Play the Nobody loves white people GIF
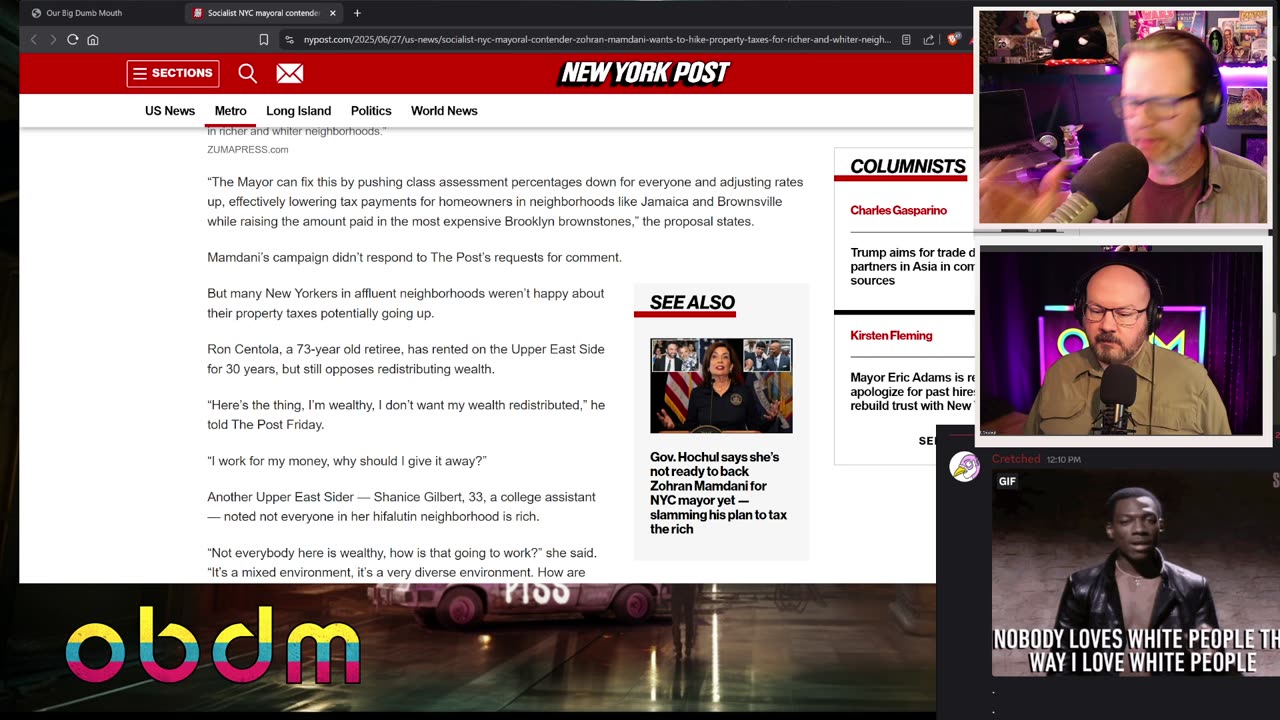The width and height of the screenshot is (1280, 720). [1135, 573]
